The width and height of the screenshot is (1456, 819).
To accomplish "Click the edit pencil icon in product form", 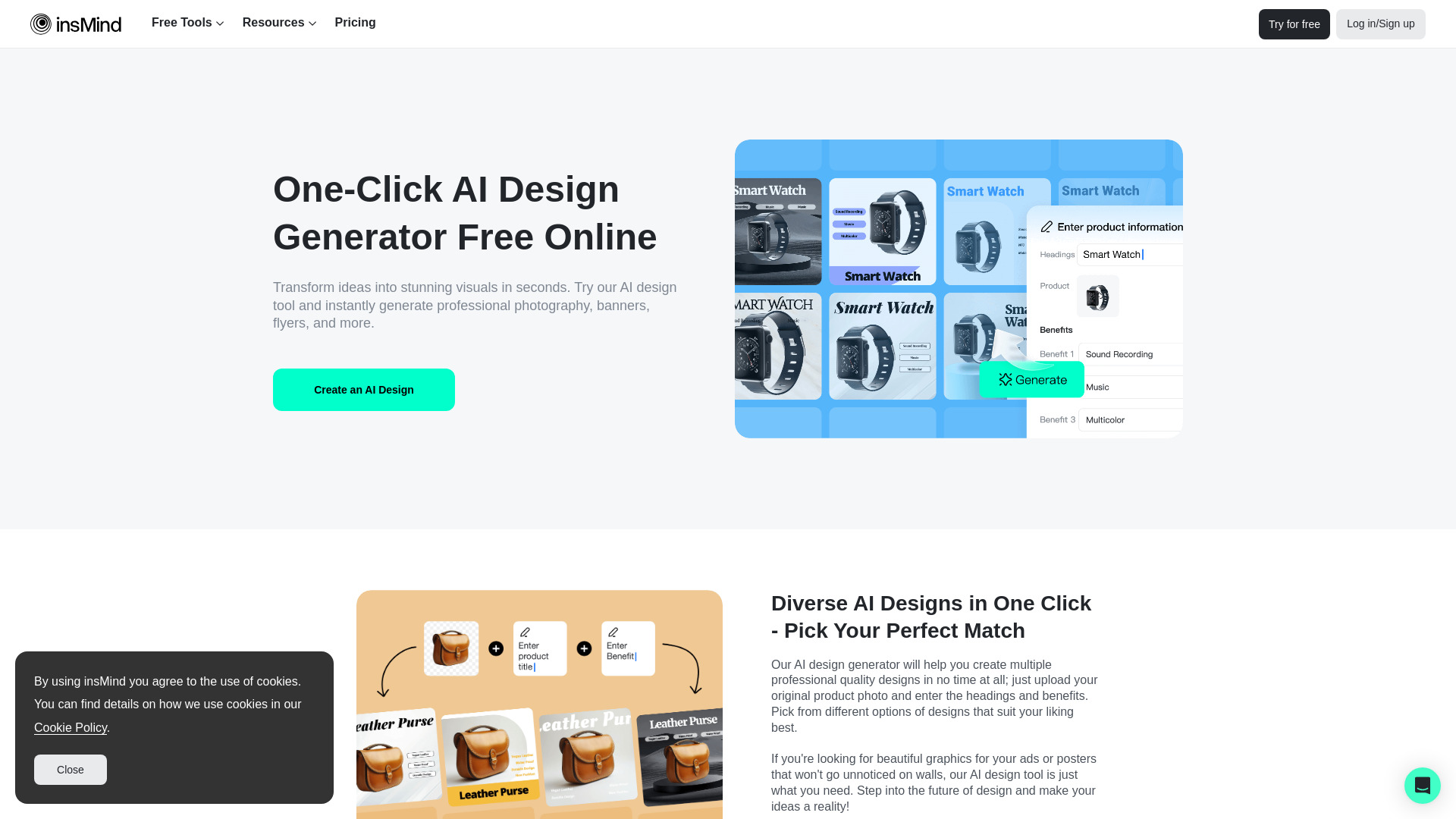I will pyautogui.click(x=1049, y=225).
